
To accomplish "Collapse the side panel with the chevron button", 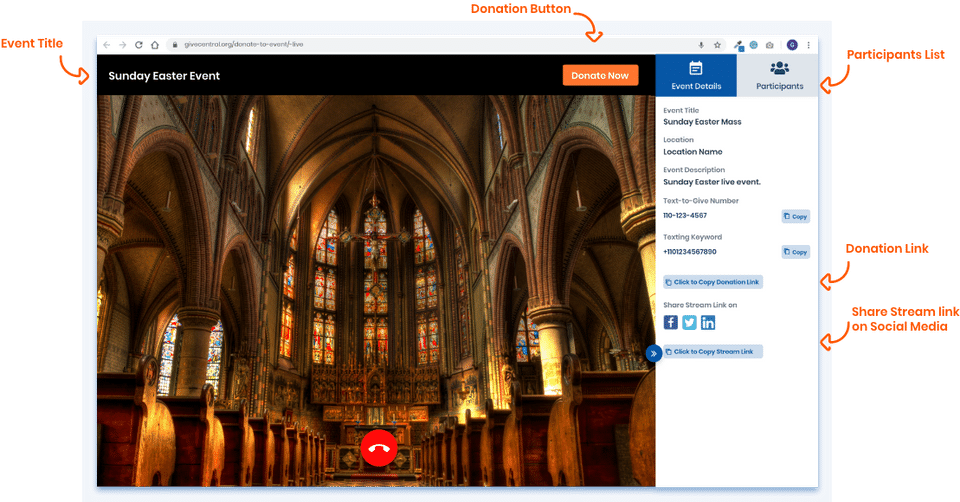I will tap(653, 353).
